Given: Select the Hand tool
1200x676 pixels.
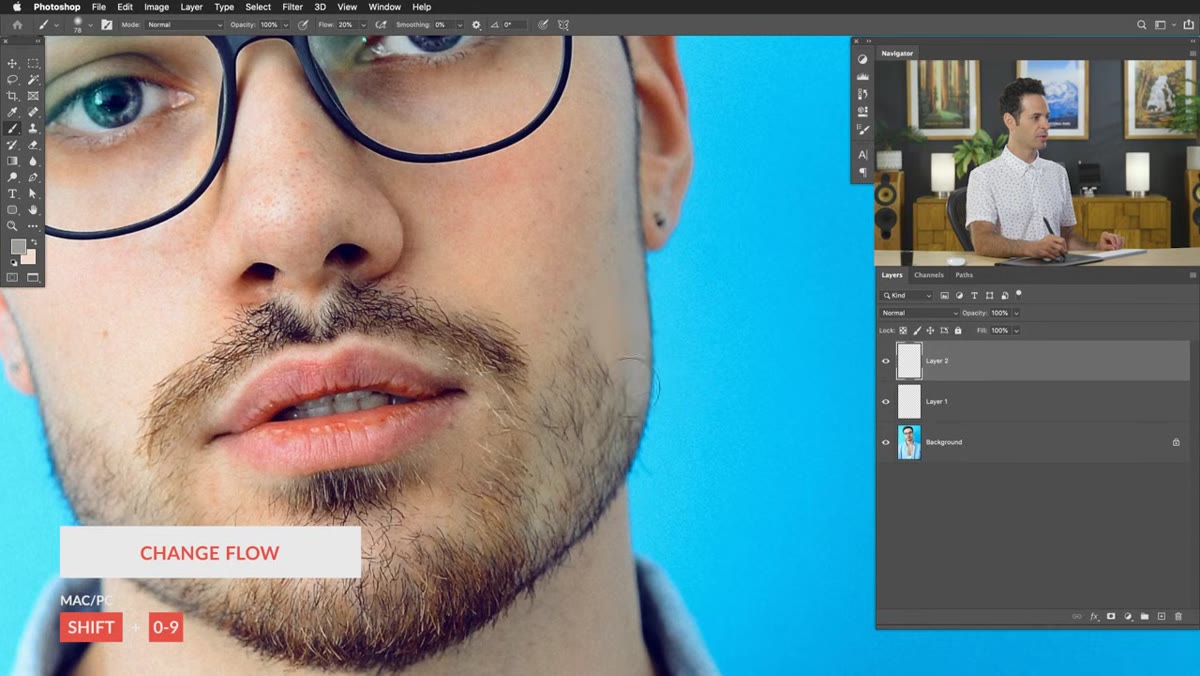Looking at the screenshot, I should click(x=33, y=210).
